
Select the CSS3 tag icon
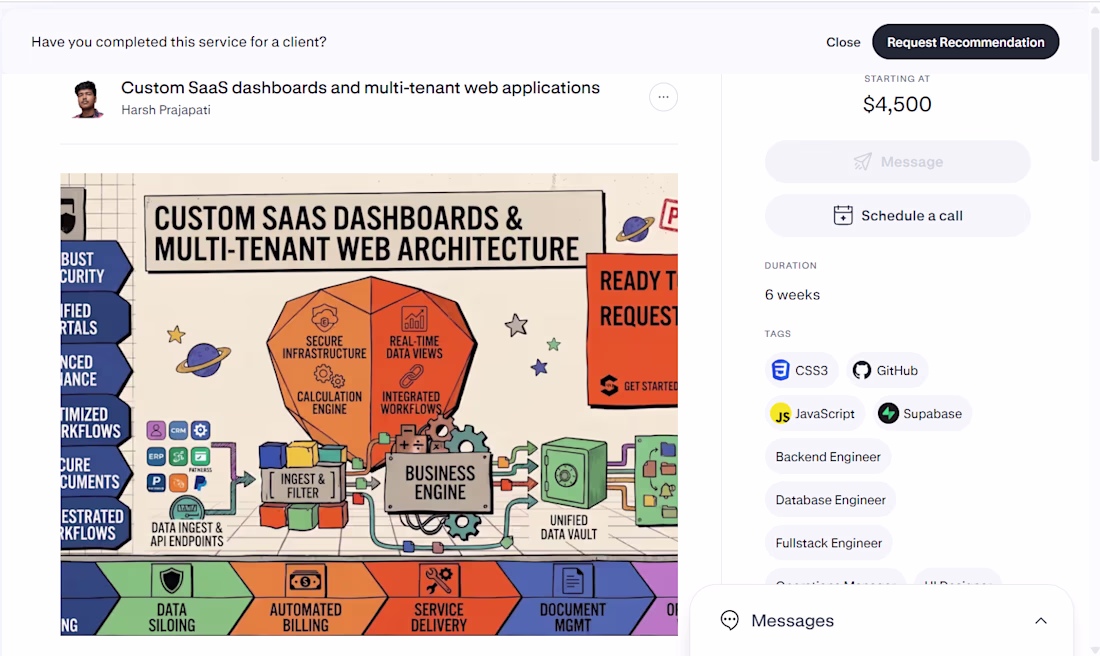tap(780, 370)
